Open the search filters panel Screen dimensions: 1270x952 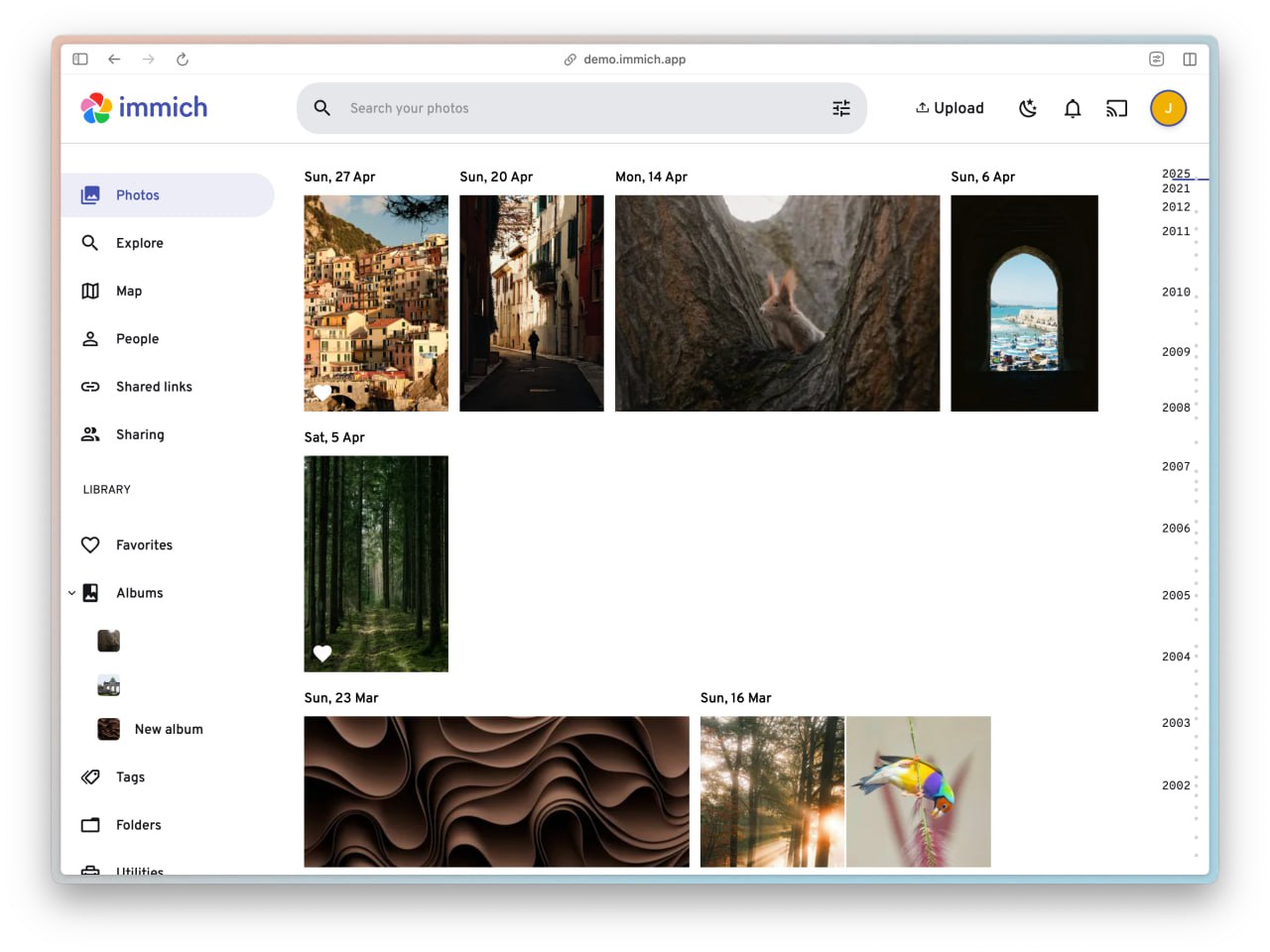(841, 107)
